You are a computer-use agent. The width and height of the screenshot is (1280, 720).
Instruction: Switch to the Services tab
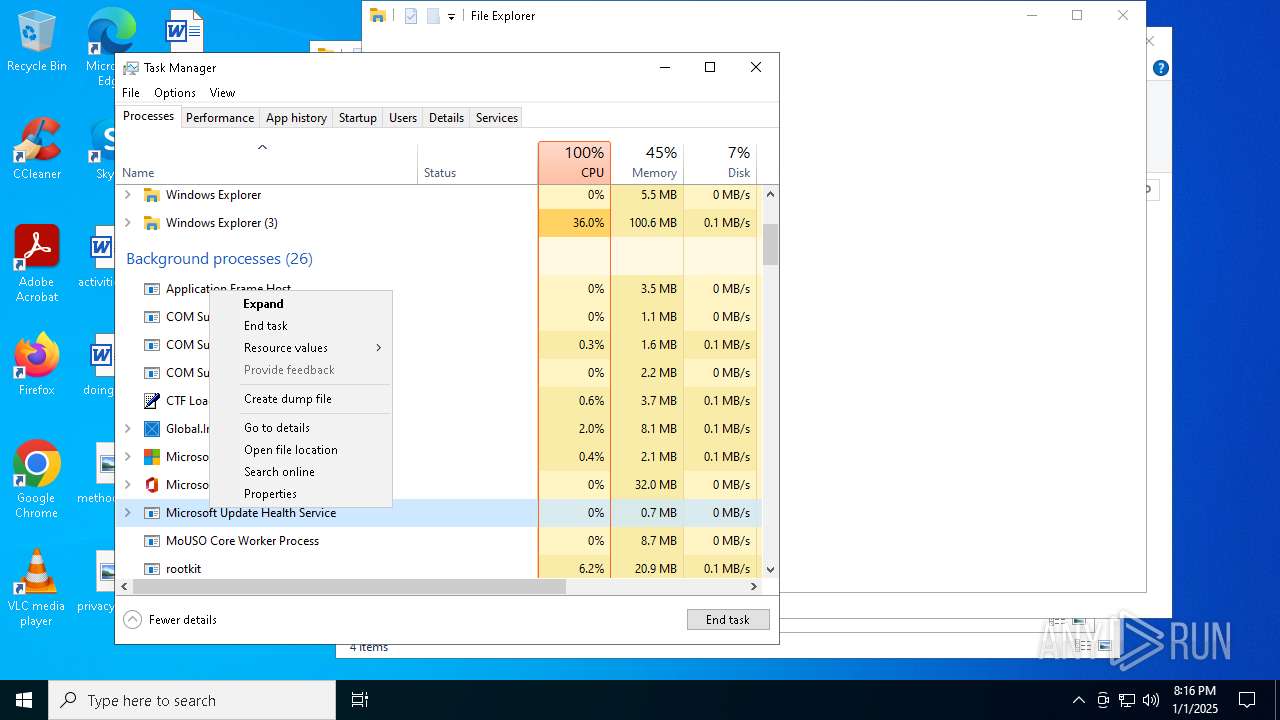pos(497,118)
